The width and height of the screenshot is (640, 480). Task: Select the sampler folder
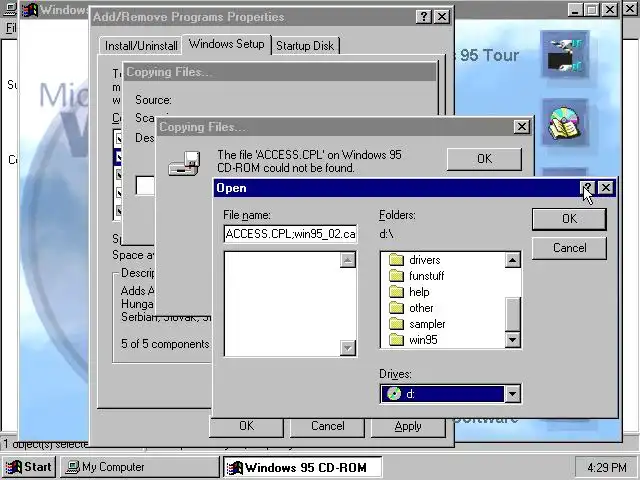(417, 324)
